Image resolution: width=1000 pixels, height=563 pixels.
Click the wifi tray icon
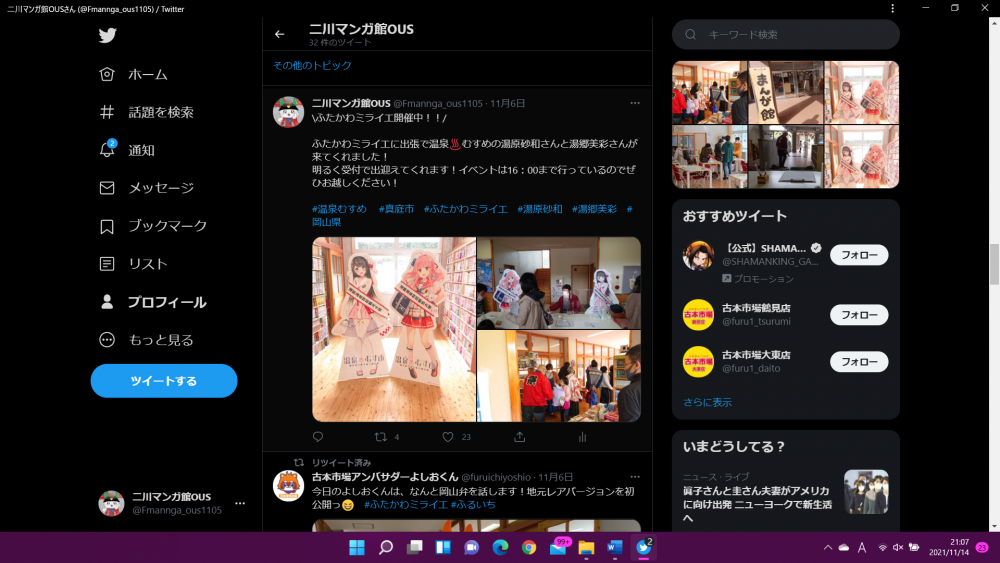(x=883, y=547)
